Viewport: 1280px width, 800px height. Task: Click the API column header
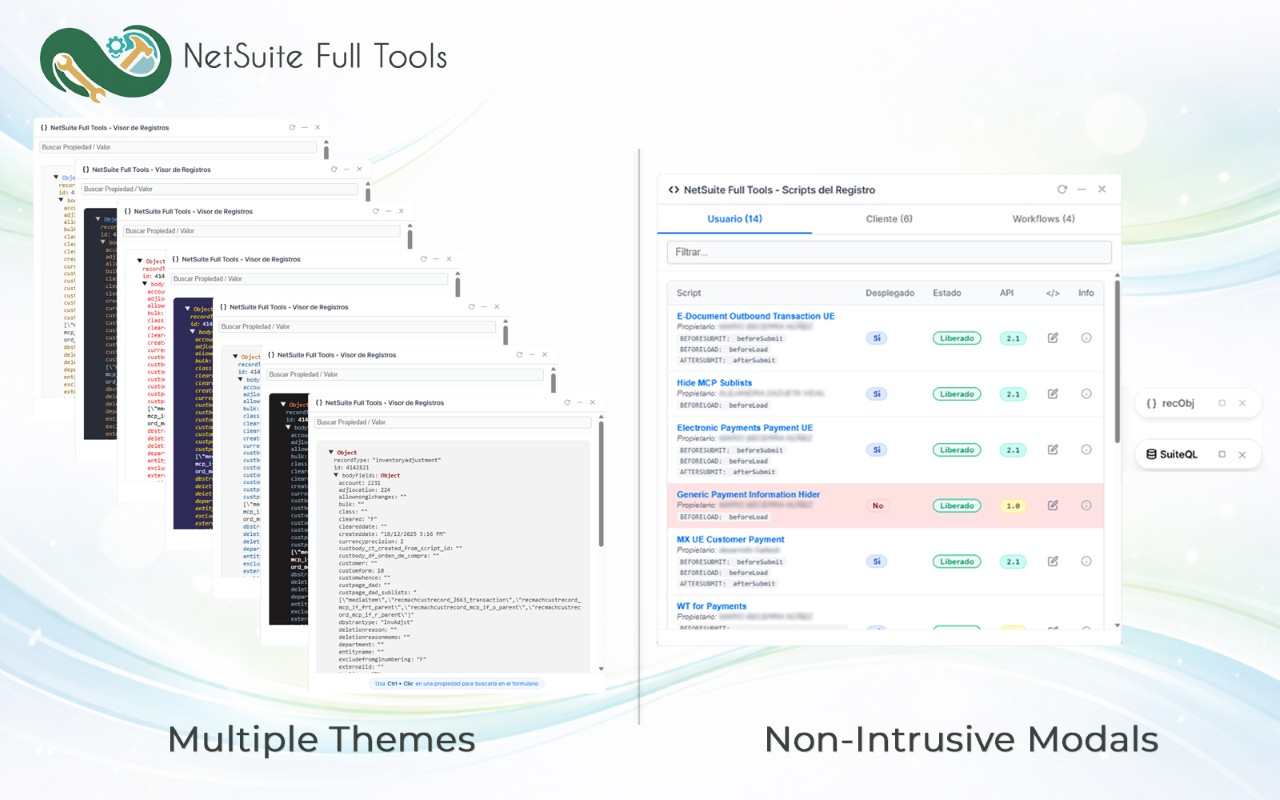pos(1006,293)
